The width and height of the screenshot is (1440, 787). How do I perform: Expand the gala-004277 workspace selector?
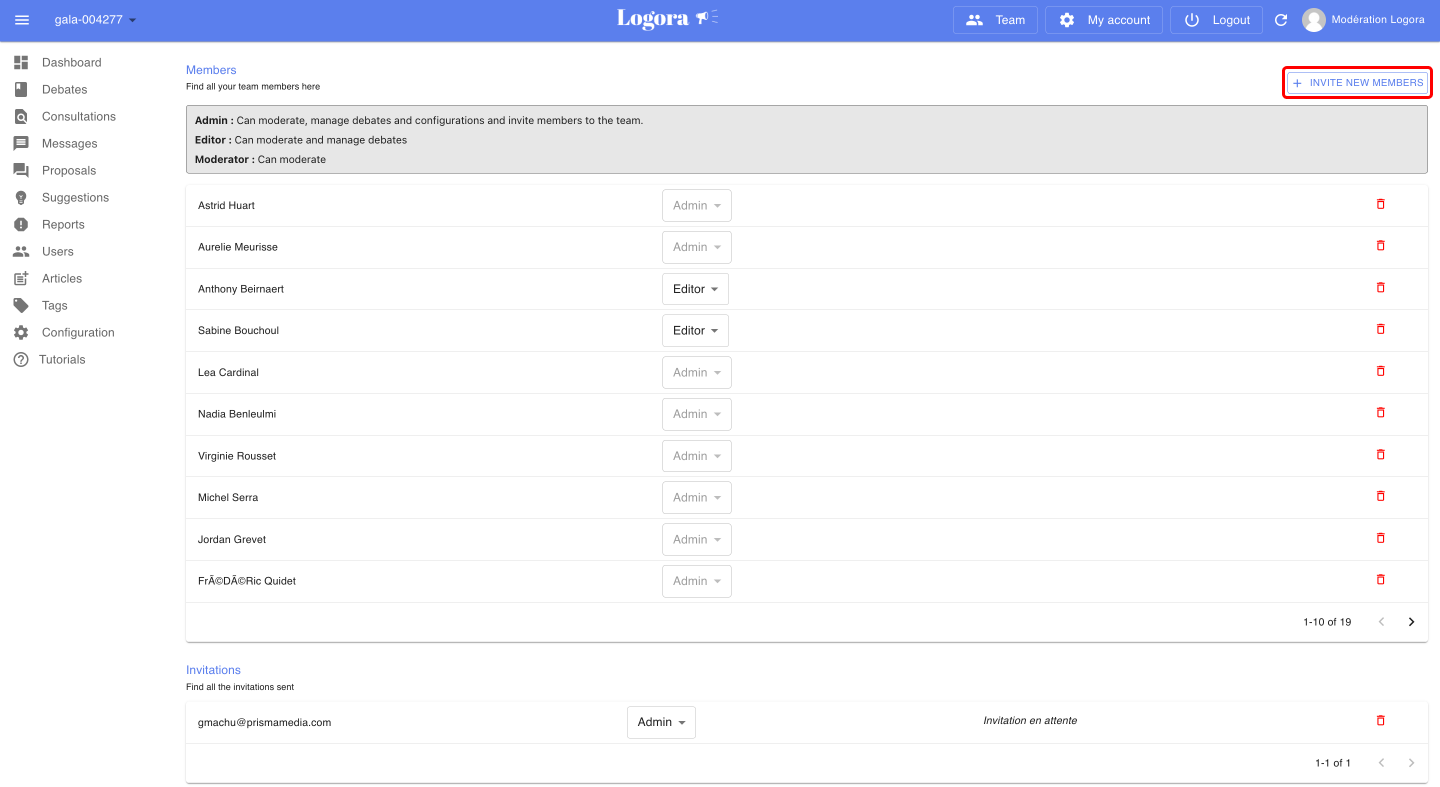tap(95, 20)
